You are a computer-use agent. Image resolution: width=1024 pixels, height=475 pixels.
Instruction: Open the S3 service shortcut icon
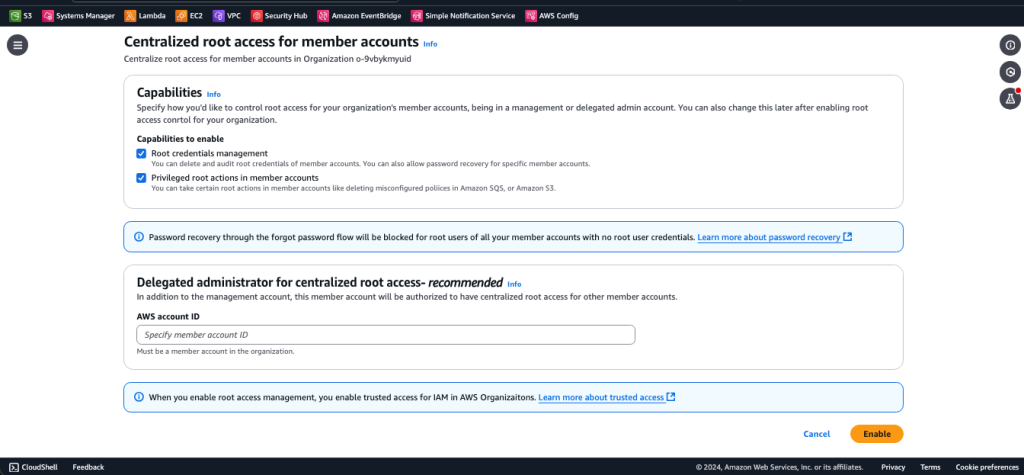point(14,16)
